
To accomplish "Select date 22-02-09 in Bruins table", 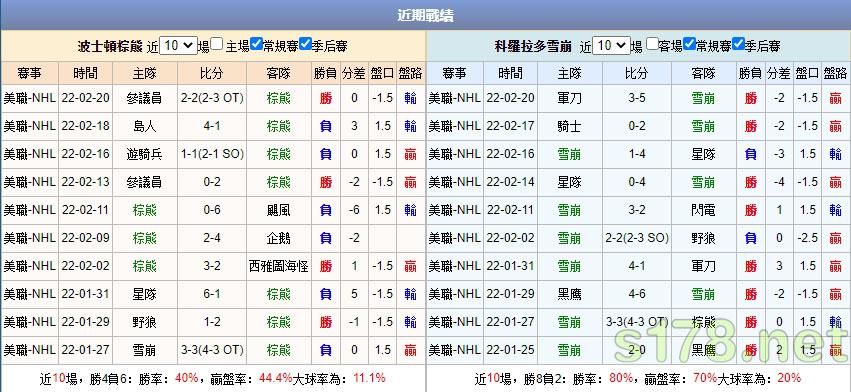I will [86, 238].
